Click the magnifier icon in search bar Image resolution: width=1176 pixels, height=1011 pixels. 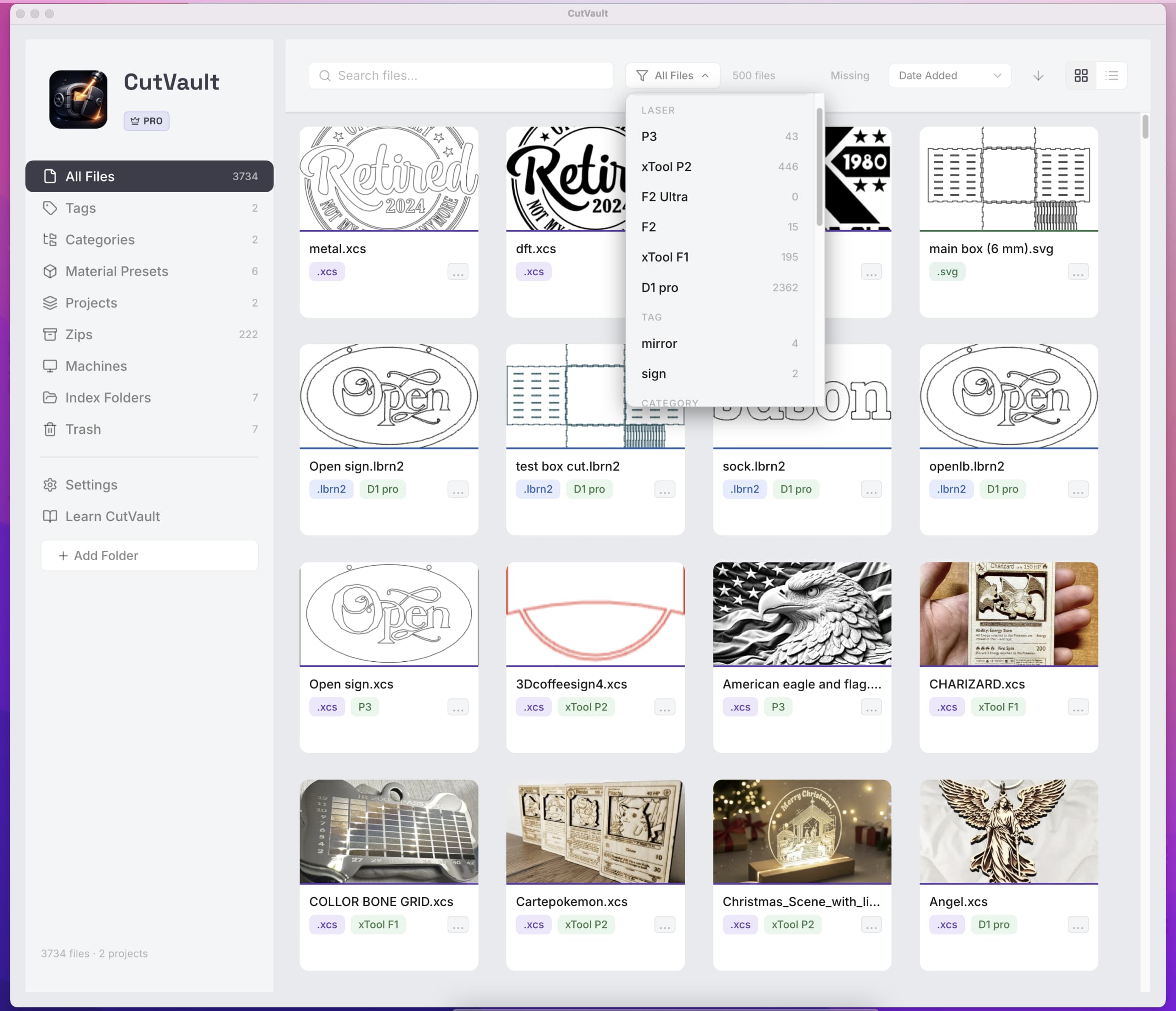coord(325,75)
